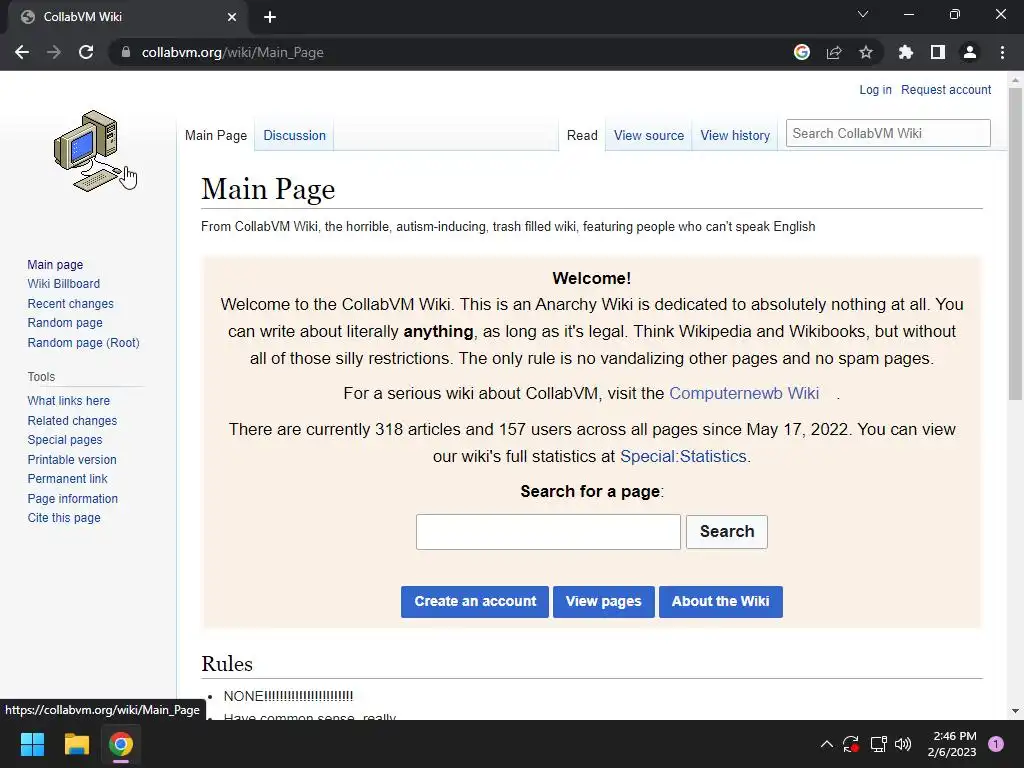
Task: Bookmark this page with the star icon
Action: click(x=866, y=52)
